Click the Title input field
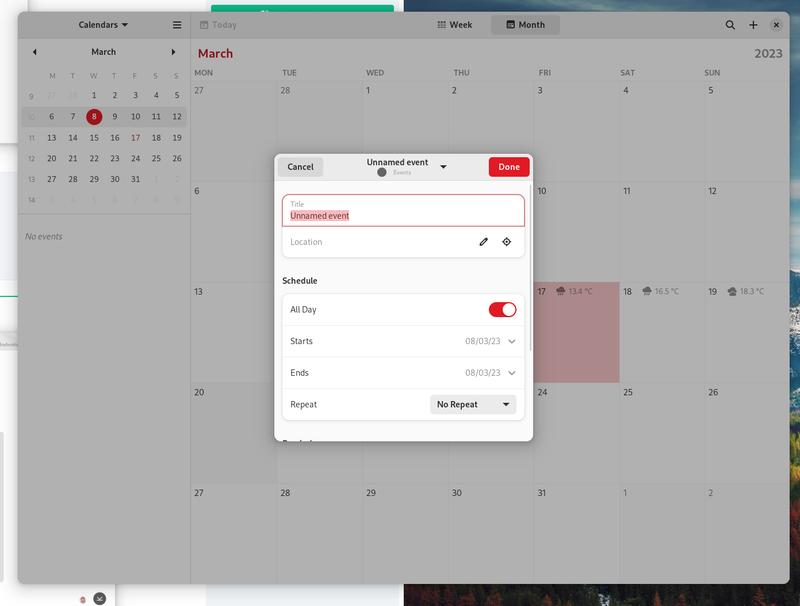 click(x=403, y=211)
